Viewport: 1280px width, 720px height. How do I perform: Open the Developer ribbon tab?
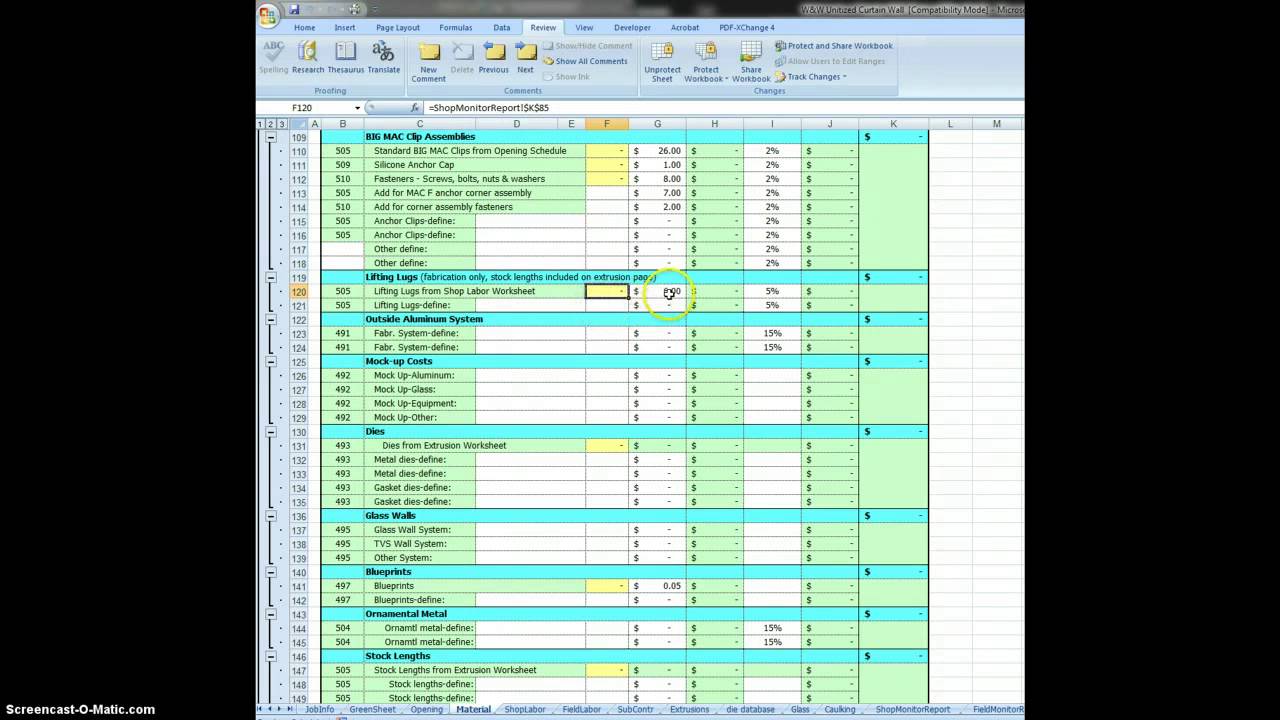point(632,28)
